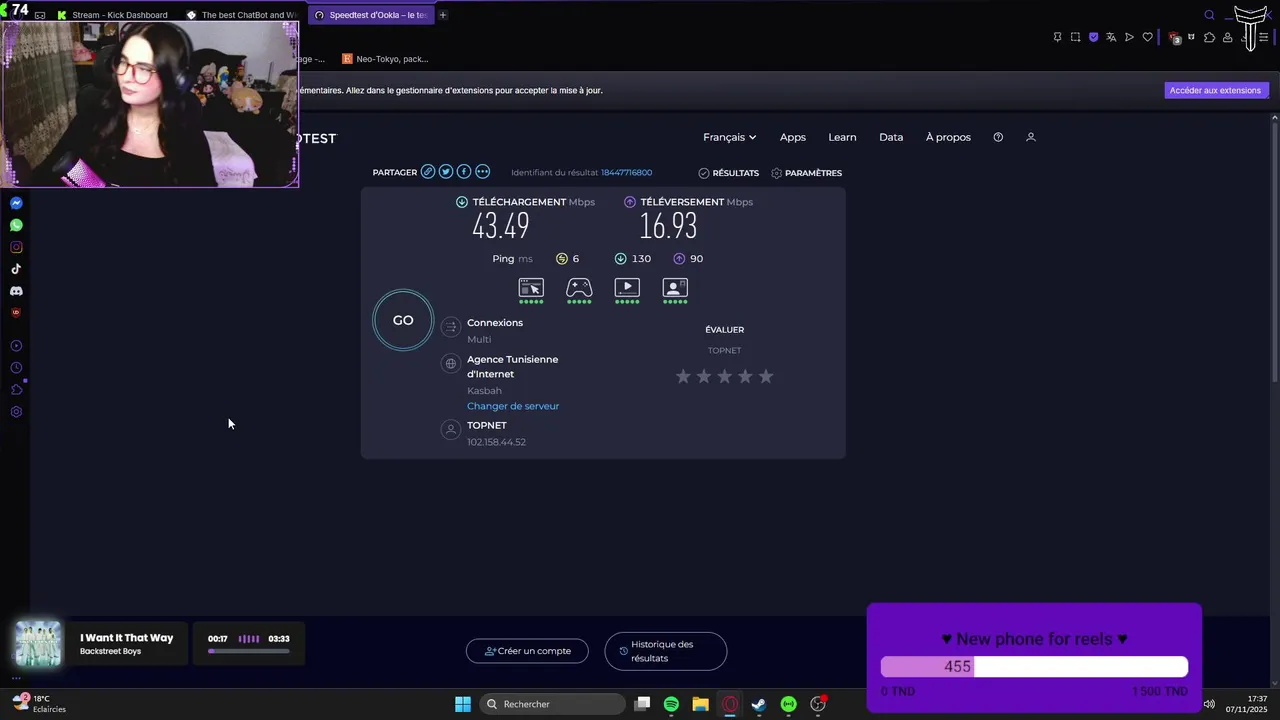This screenshot has height=720, width=1280.
Task: Click the web browsing quality icon
Action: click(x=531, y=289)
